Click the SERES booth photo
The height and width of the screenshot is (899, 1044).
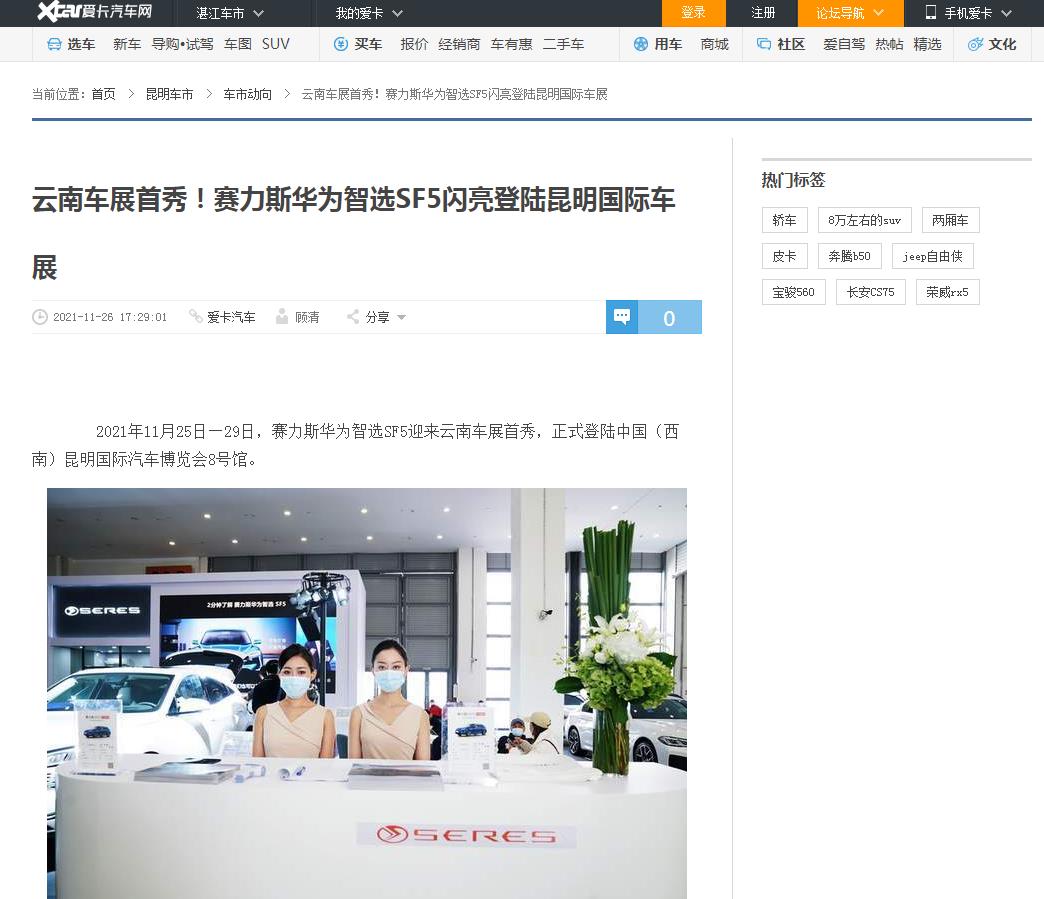[x=367, y=693]
